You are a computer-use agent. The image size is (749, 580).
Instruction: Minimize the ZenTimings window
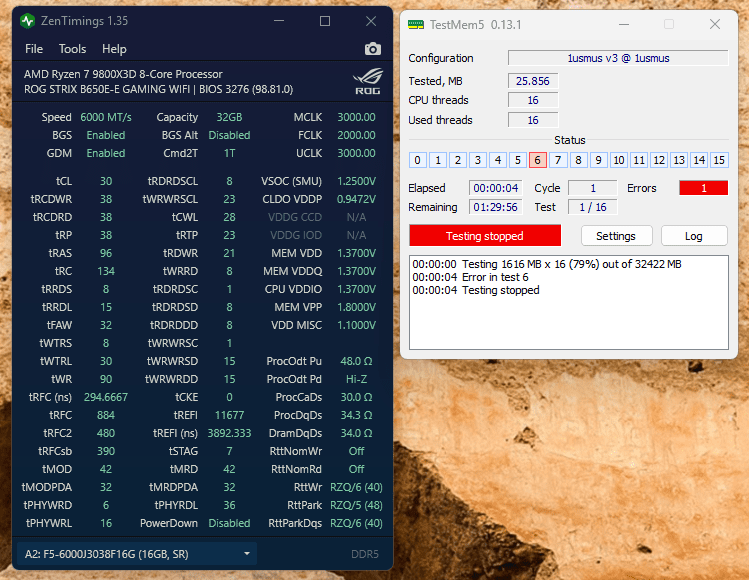tap(279, 21)
